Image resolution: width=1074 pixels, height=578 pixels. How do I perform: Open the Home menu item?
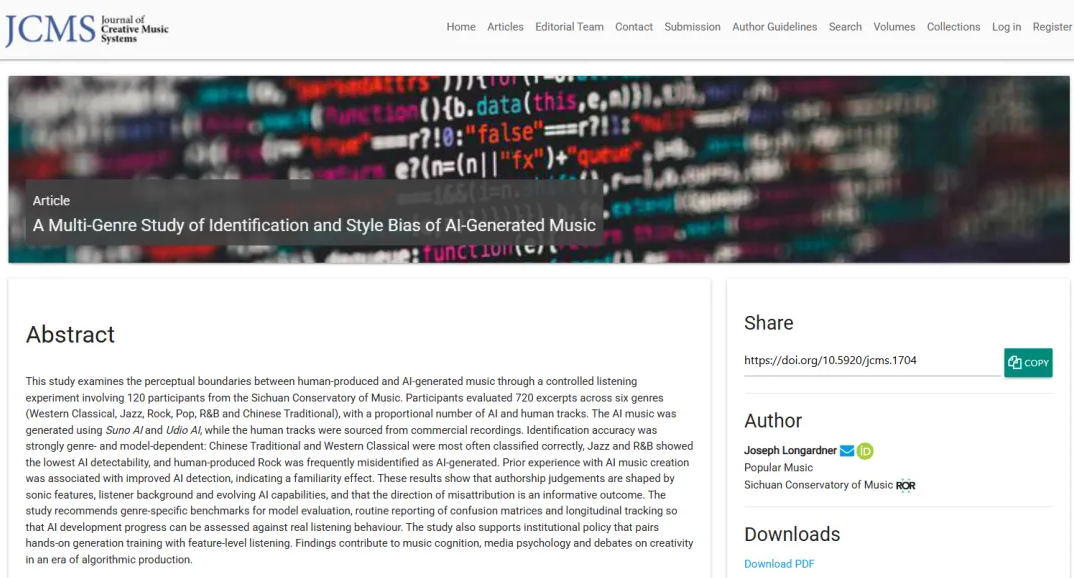(x=461, y=27)
